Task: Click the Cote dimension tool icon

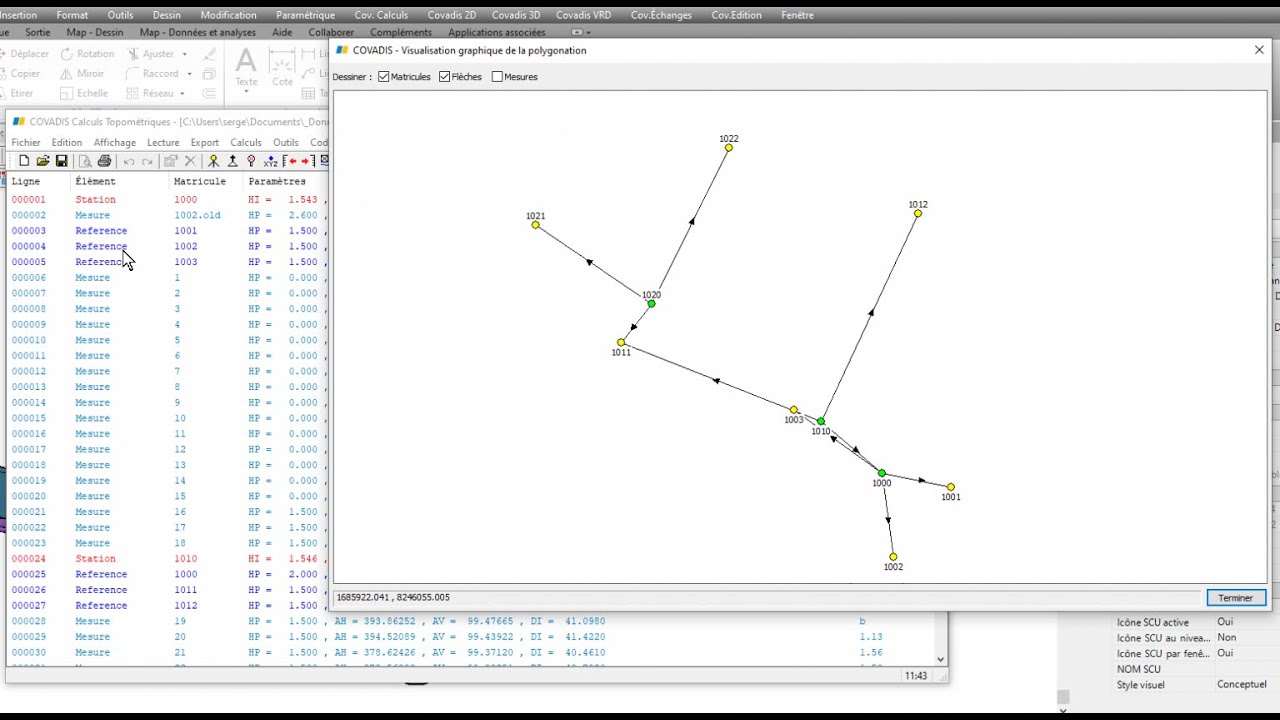Action: (x=283, y=61)
